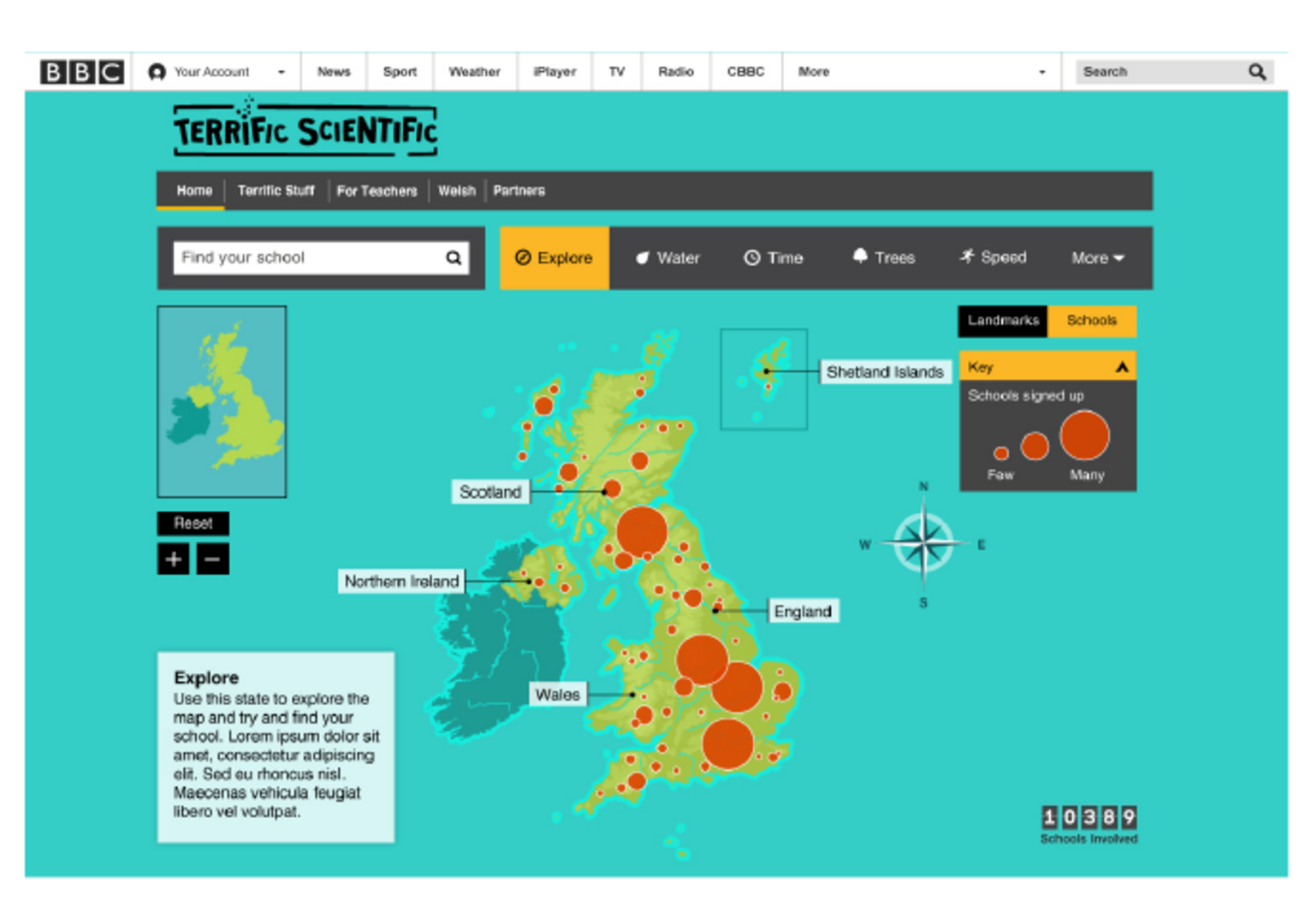Click the Scotland map label
1305x924 pixels.
pyautogui.click(x=490, y=492)
